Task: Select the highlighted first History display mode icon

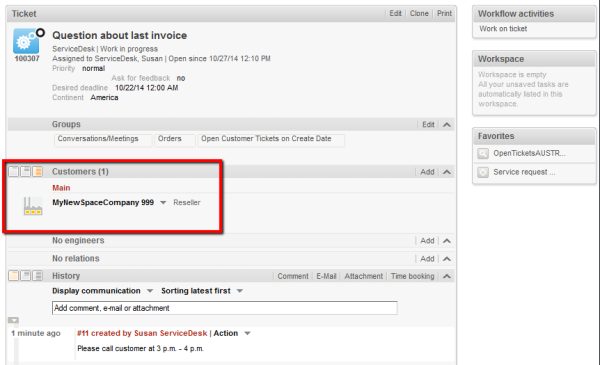Action: 14,275
